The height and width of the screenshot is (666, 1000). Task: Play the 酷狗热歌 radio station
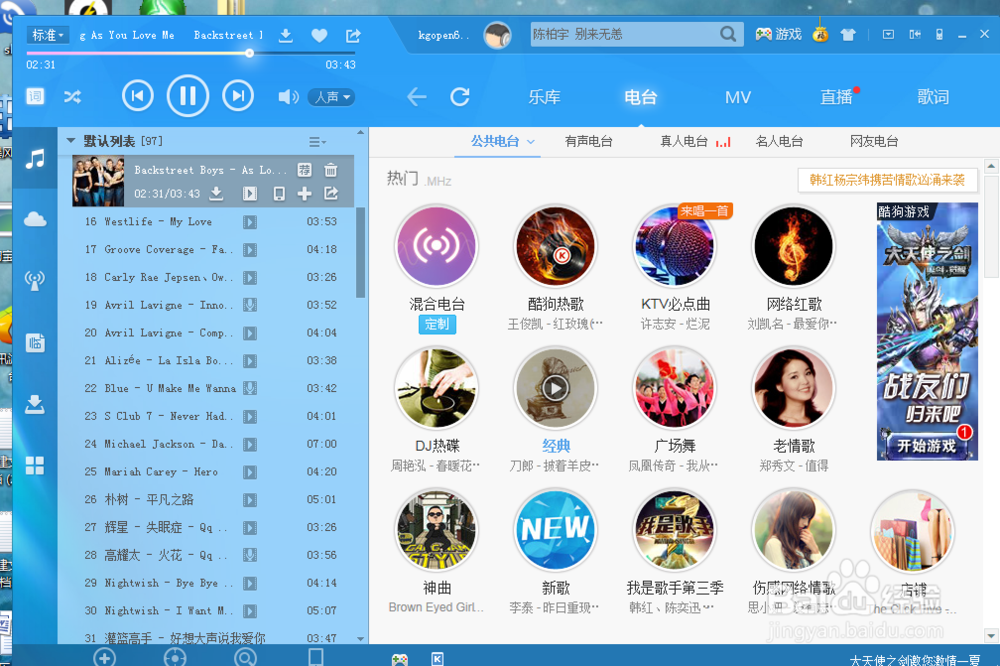tap(555, 246)
